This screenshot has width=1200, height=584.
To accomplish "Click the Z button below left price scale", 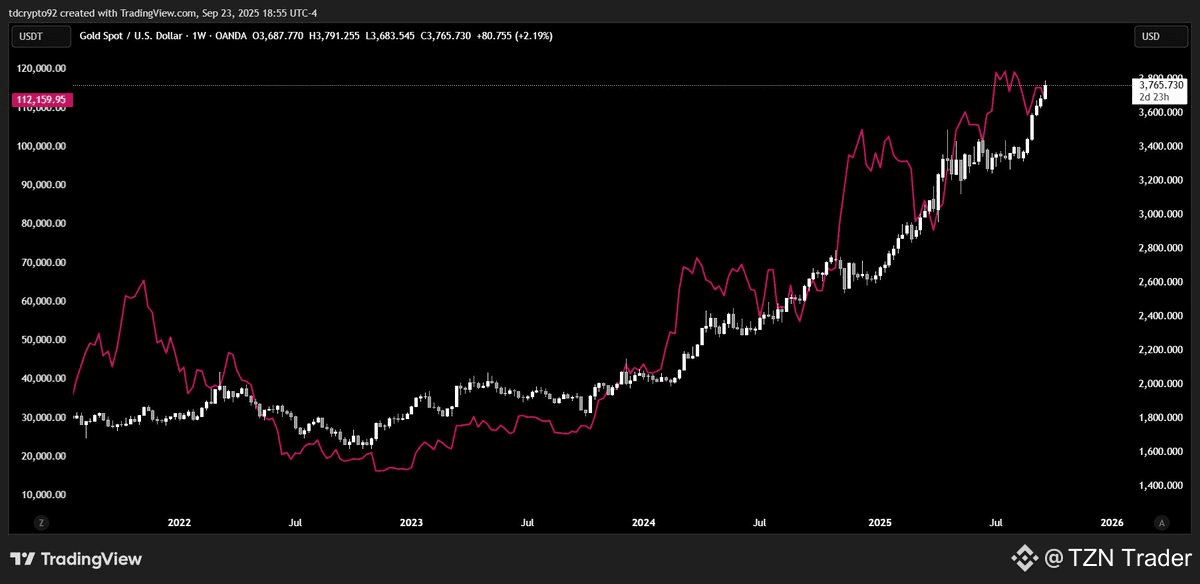I will [x=42, y=523].
